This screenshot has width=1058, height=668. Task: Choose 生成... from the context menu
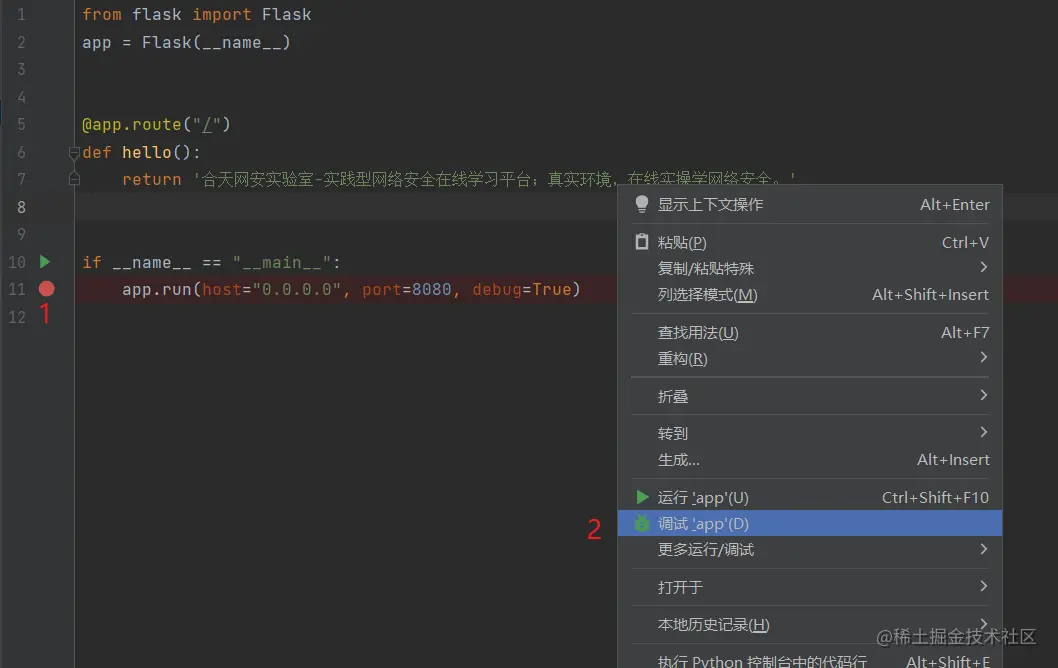tap(810, 460)
